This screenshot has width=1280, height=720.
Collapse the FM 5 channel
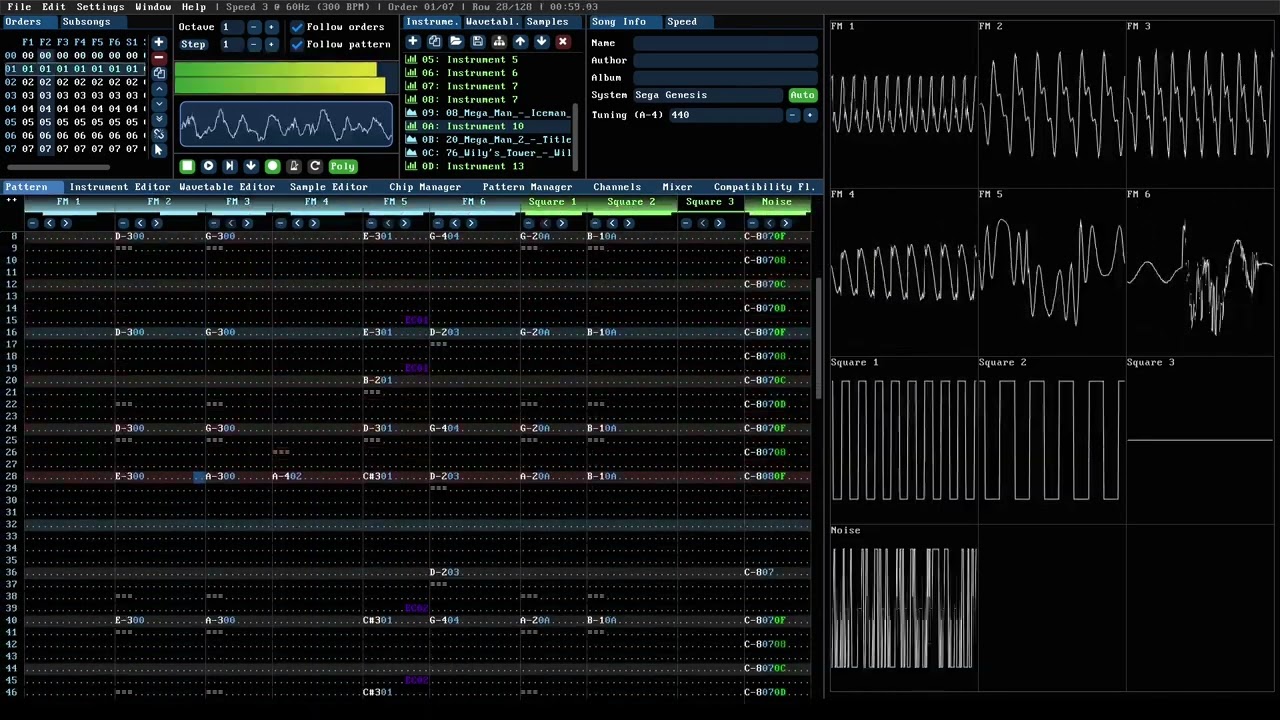[372, 223]
